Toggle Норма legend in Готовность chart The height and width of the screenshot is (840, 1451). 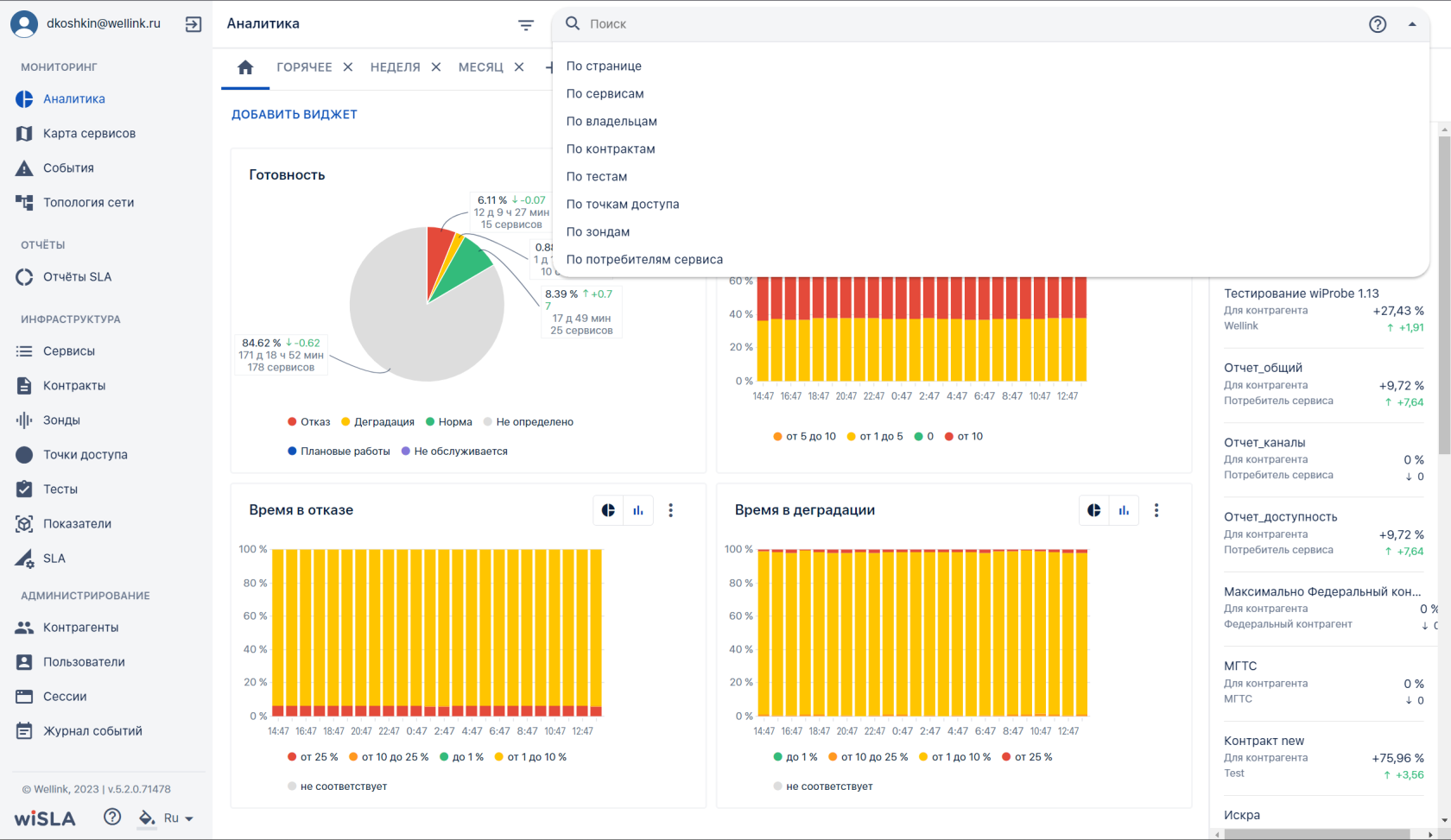click(x=449, y=422)
